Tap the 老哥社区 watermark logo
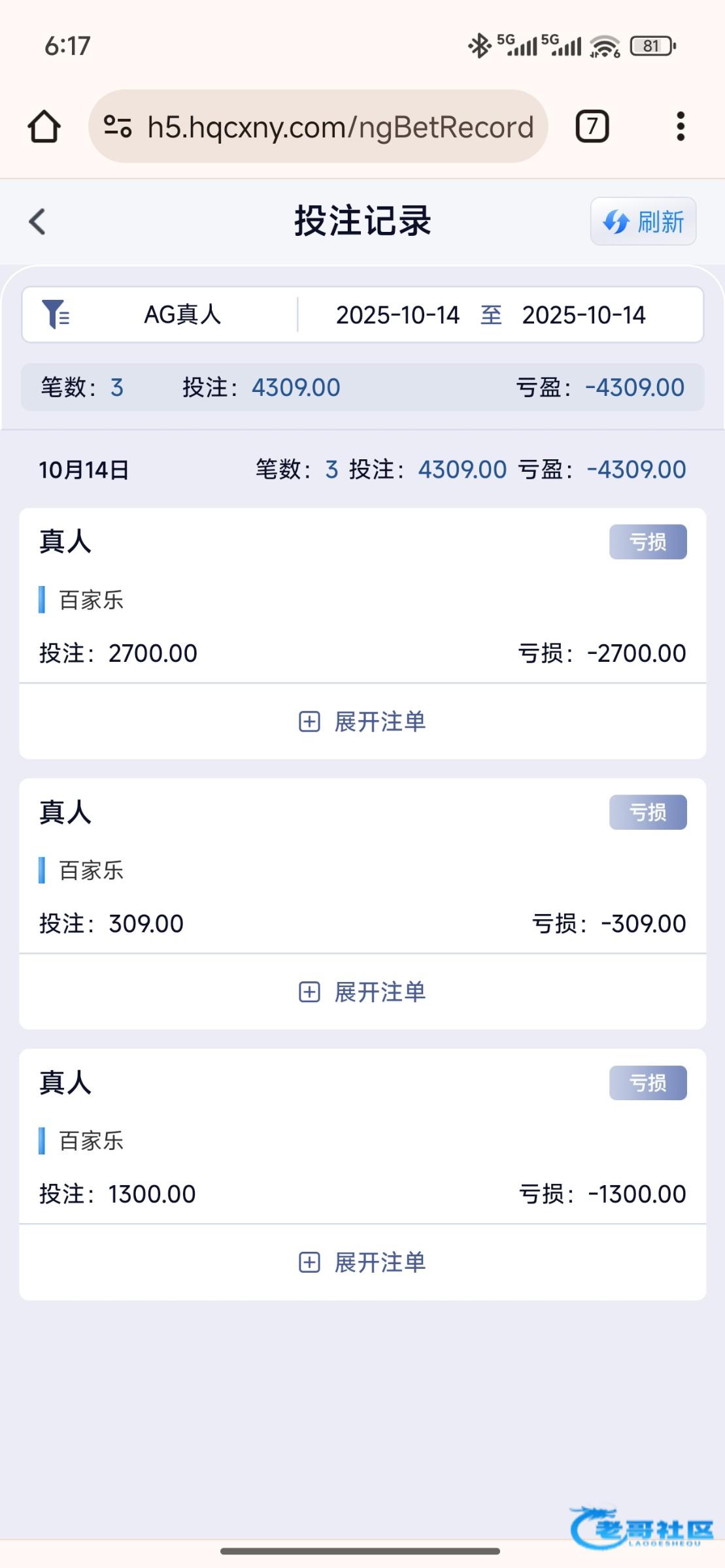 641,1529
